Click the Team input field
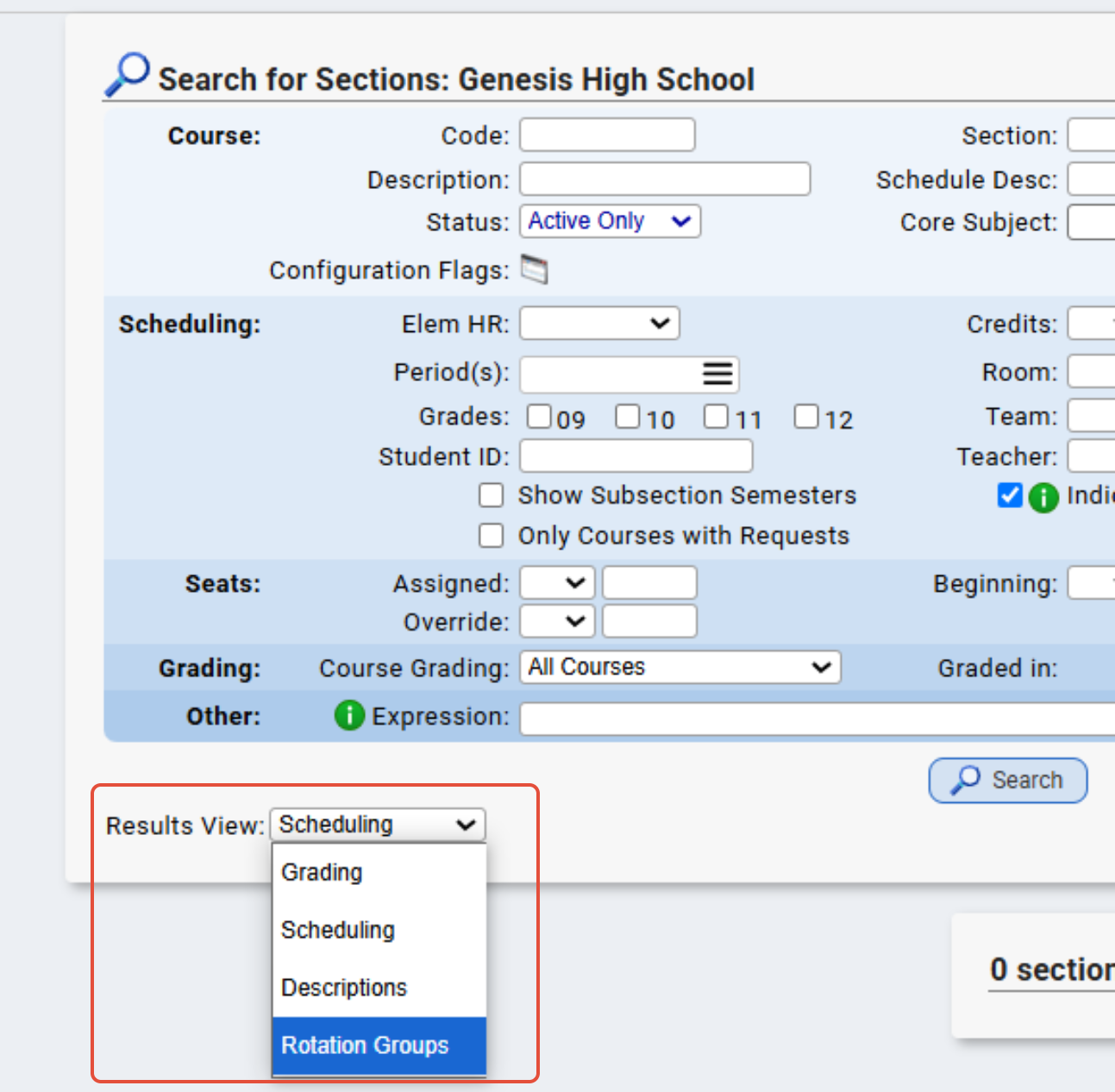This screenshot has height=1092, width=1115. click(1092, 416)
